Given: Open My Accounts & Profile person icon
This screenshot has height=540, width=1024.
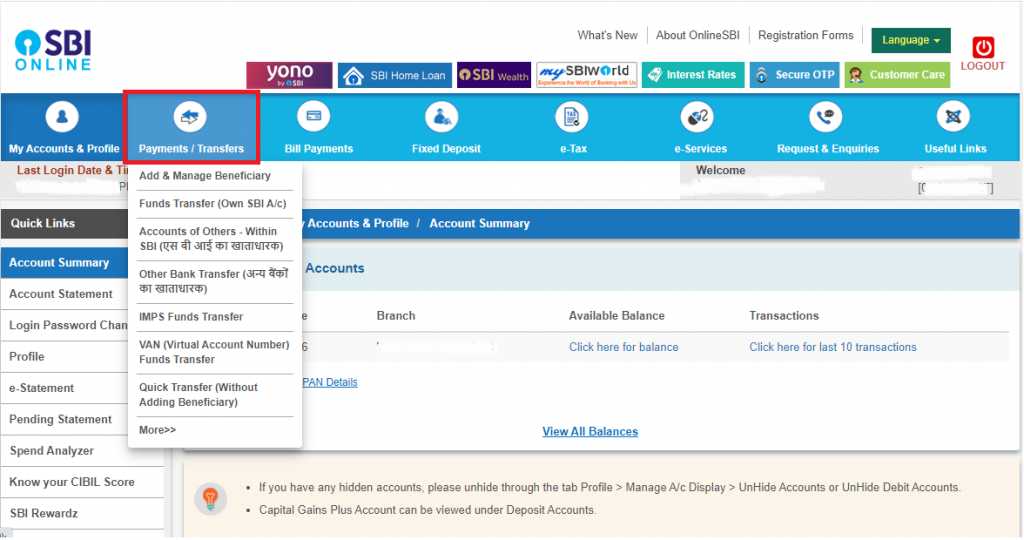Looking at the screenshot, I should pos(62,117).
